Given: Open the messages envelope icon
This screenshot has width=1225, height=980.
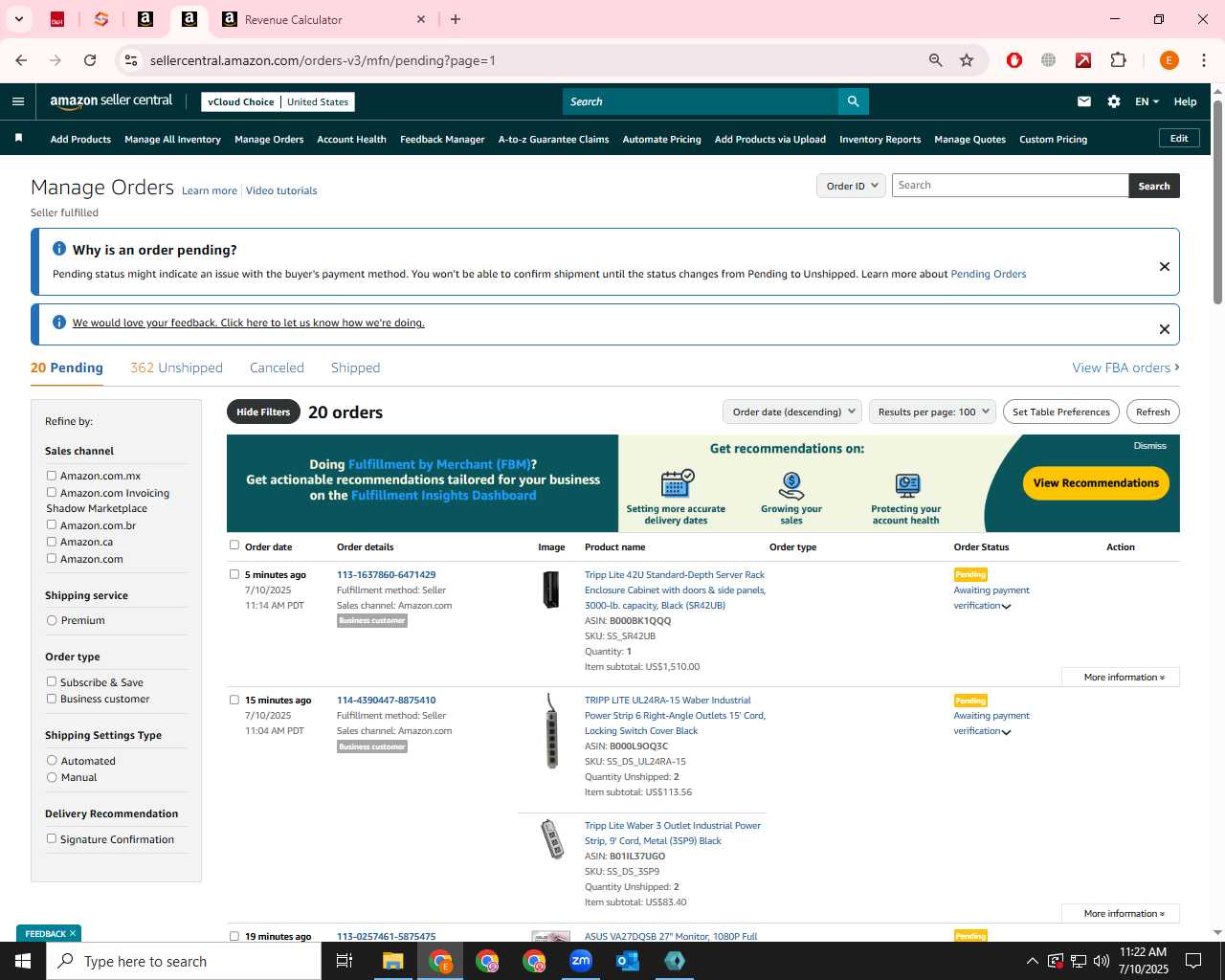Looking at the screenshot, I should tap(1084, 101).
